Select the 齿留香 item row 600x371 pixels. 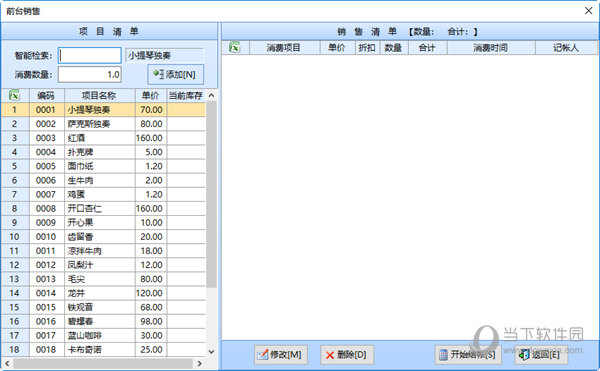pos(103,237)
